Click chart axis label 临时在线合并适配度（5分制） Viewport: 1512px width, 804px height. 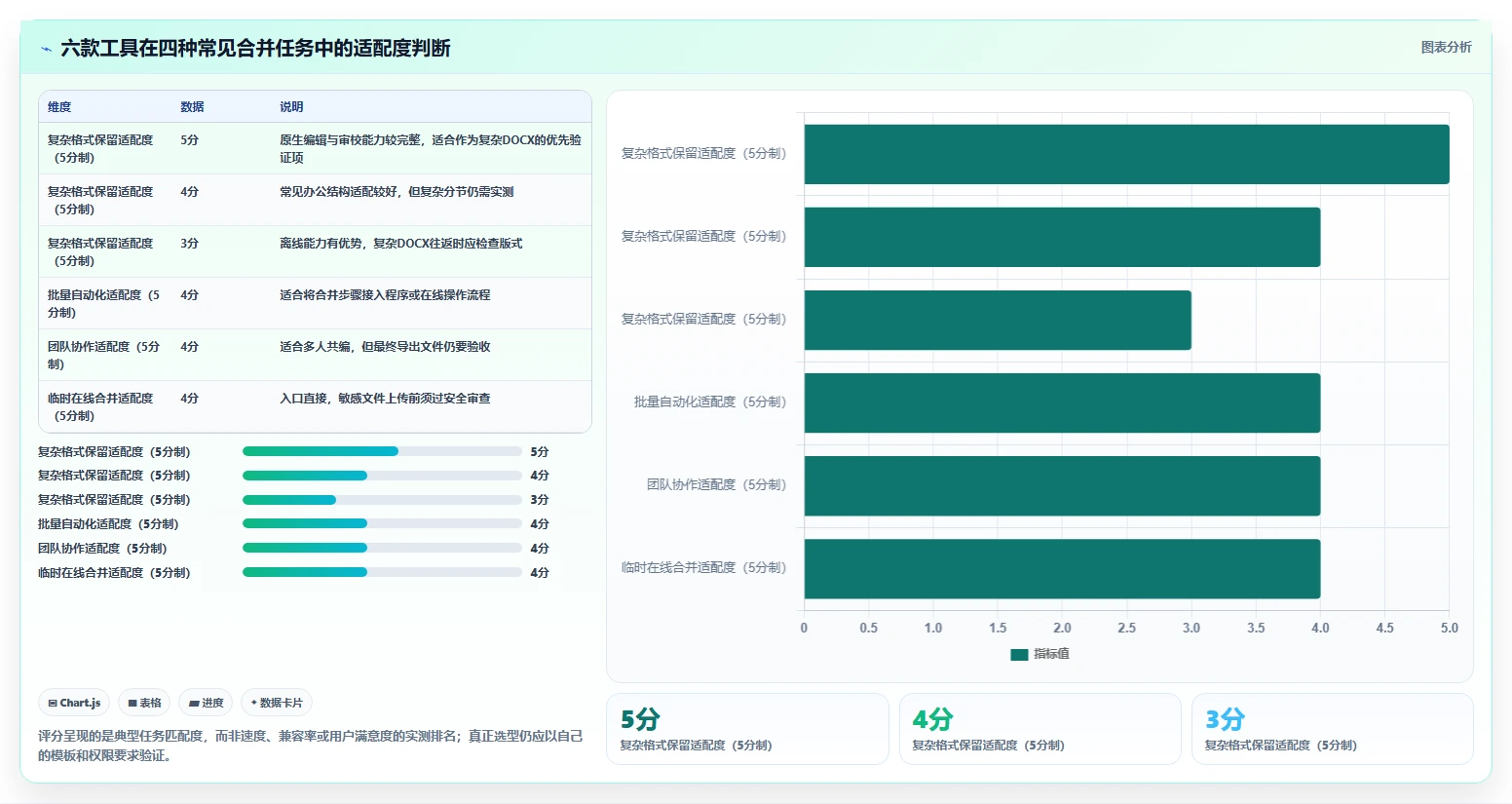pyautogui.click(x=703, y=567)
